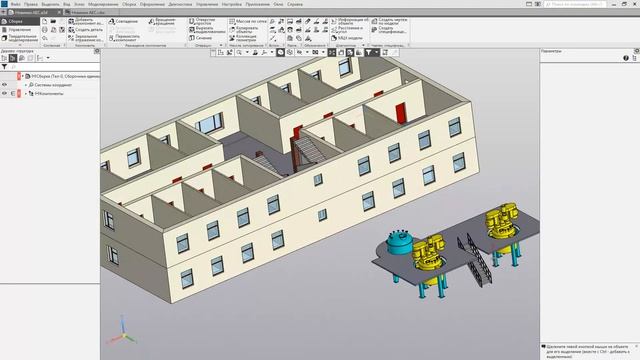Click Отверстие простое command

(x=202, y=21)
